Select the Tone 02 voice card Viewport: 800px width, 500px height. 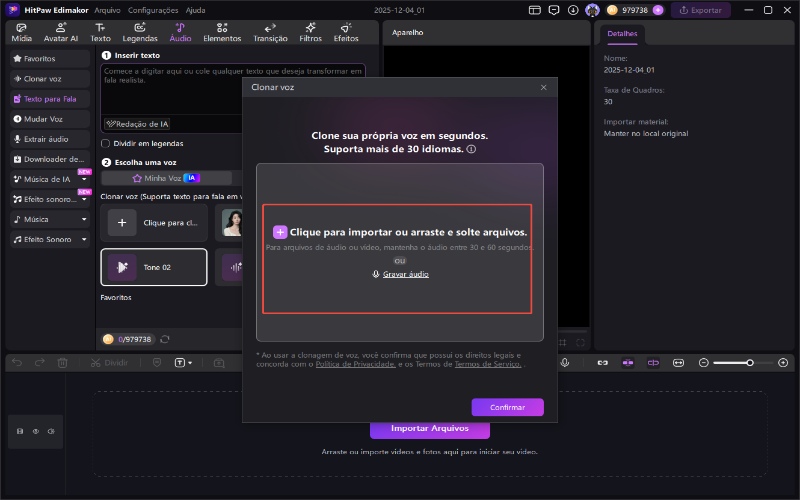153,267
